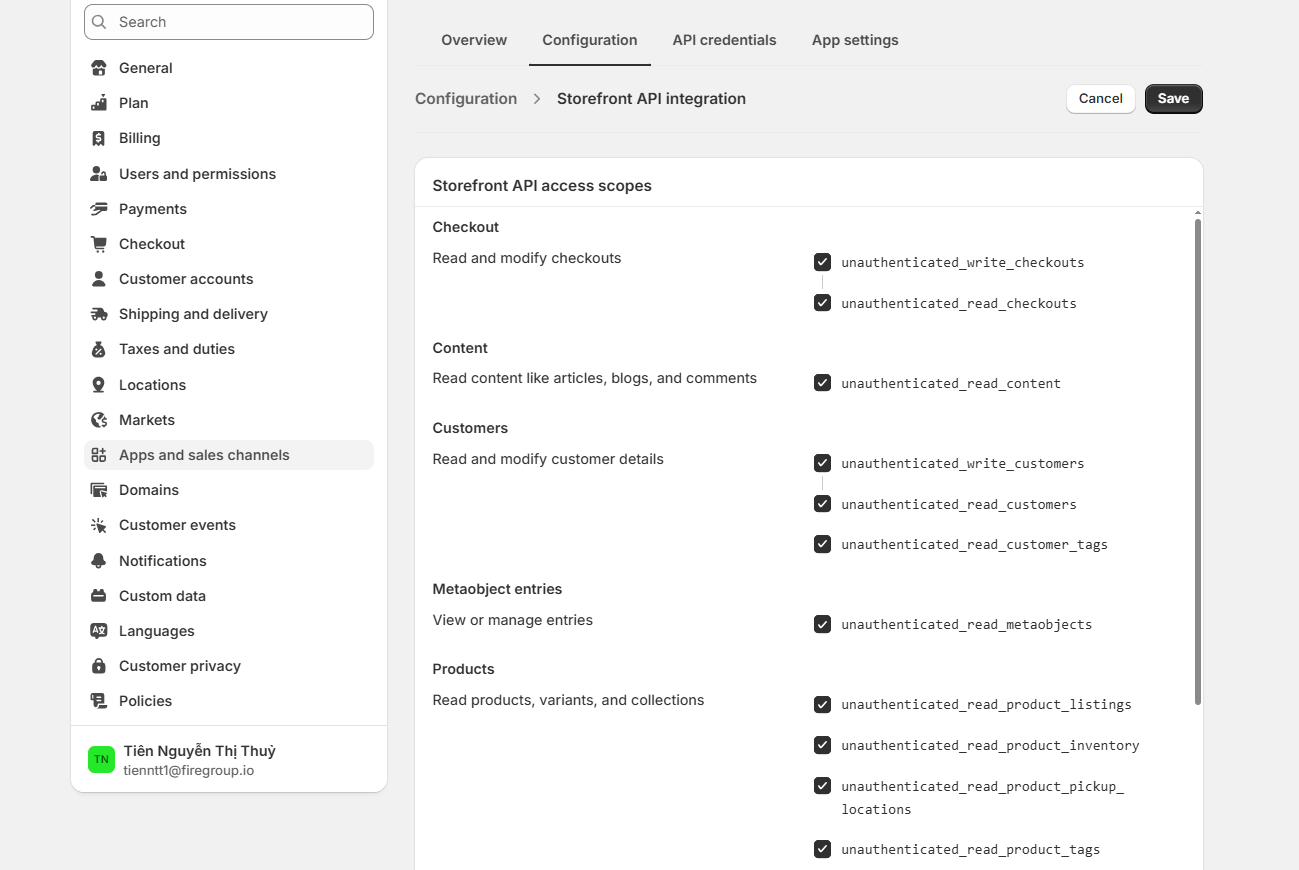Click the Customer accounts person icon
Viewport: 1299px width, 870px height.
pyautogui.click(x=98, y=279)
